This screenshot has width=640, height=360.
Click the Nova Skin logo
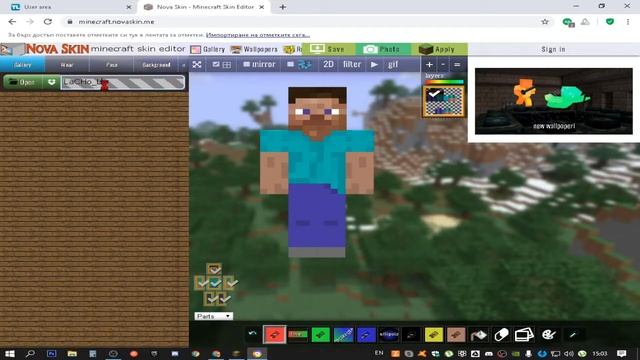point(57,49)
